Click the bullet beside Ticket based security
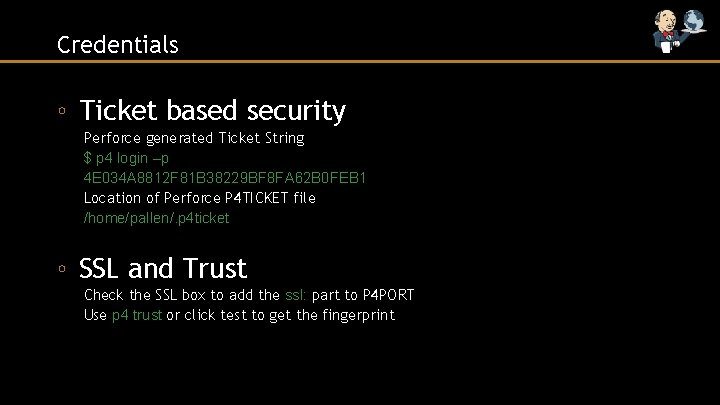Image resolution: width=720 pixels, height=405 pixels. point(62,111)
